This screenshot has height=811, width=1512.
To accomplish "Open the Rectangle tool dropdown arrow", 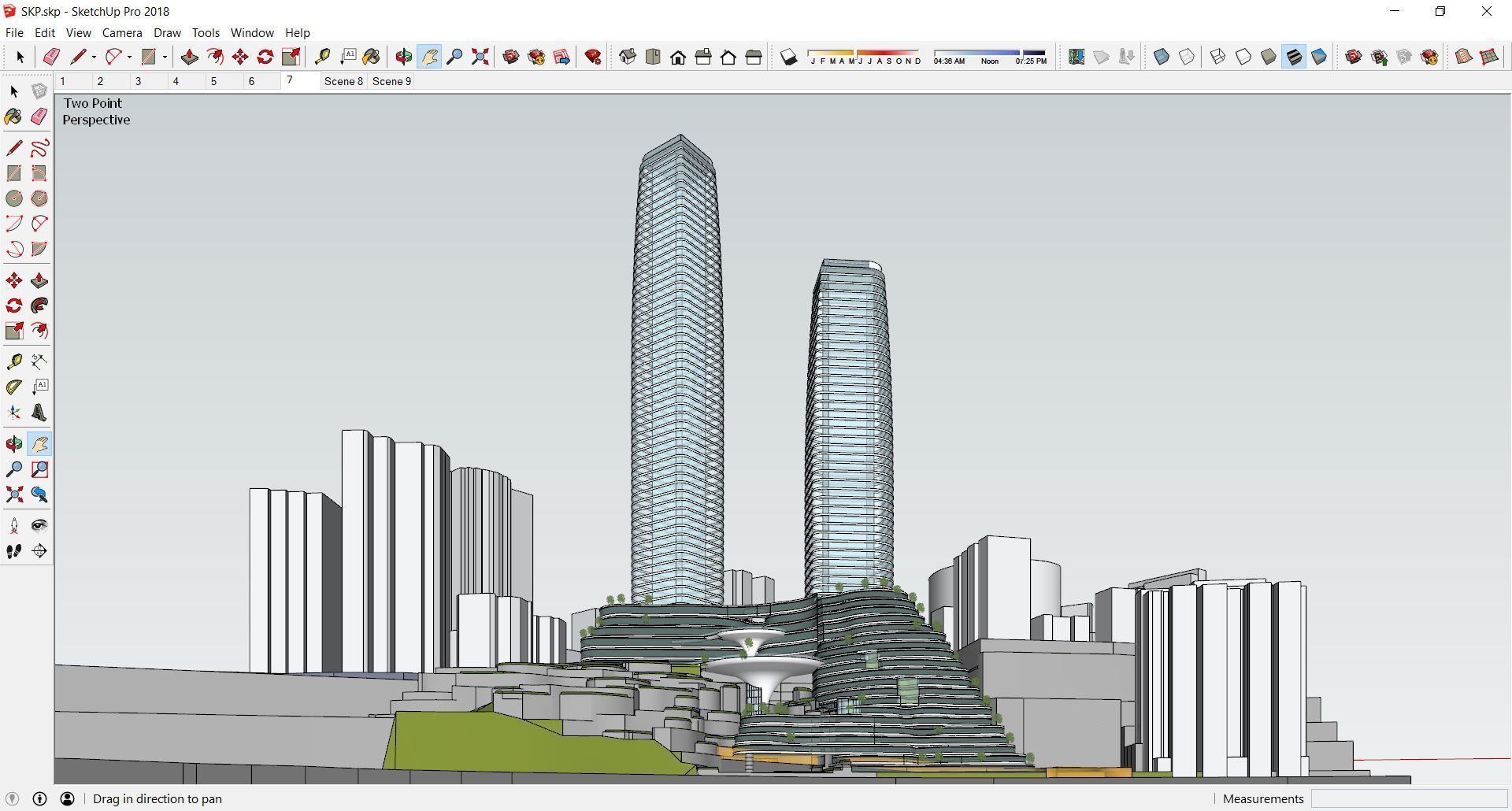I will point(164,56).
